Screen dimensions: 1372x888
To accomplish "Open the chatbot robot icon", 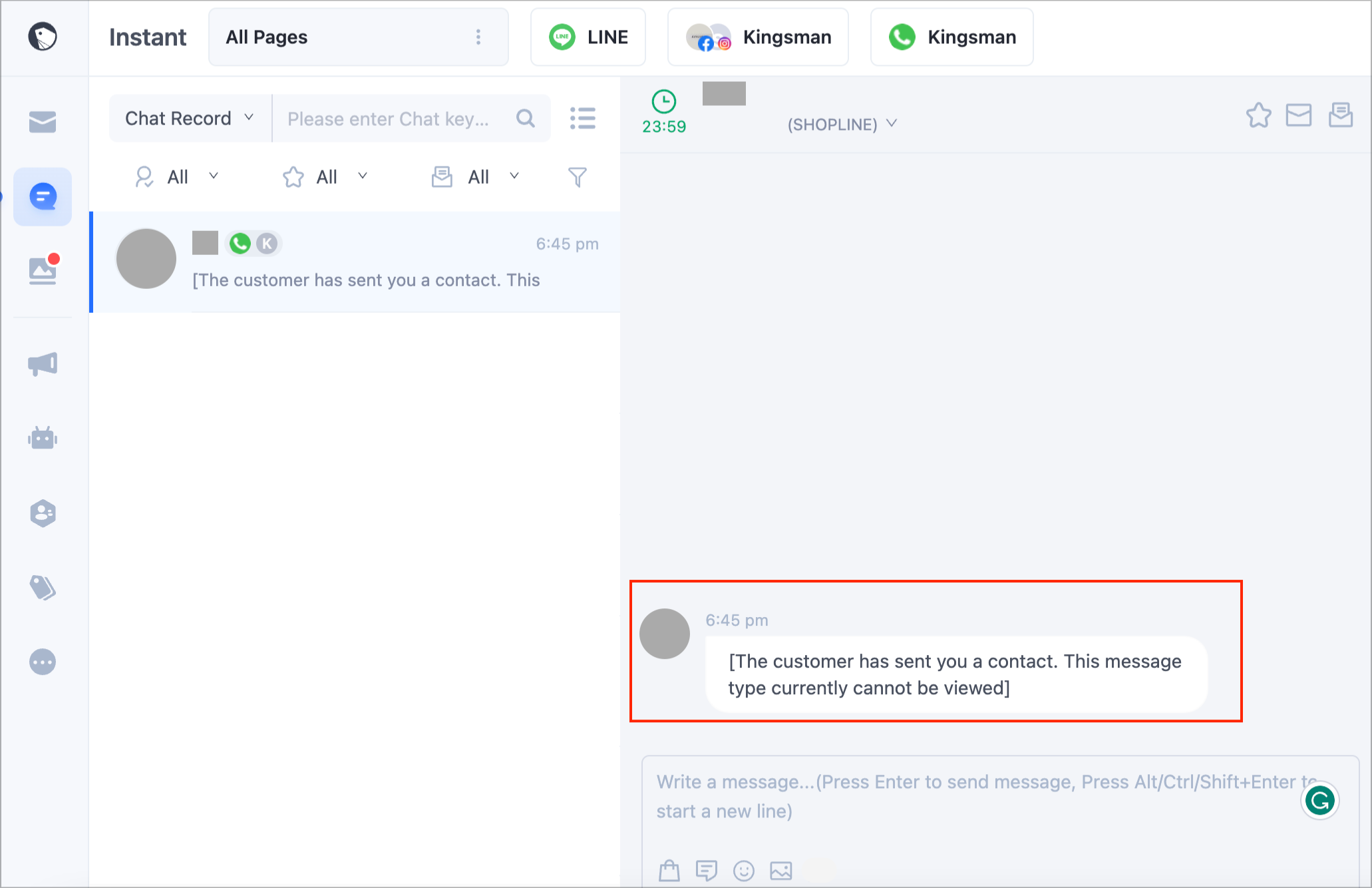I will [43, 438].
